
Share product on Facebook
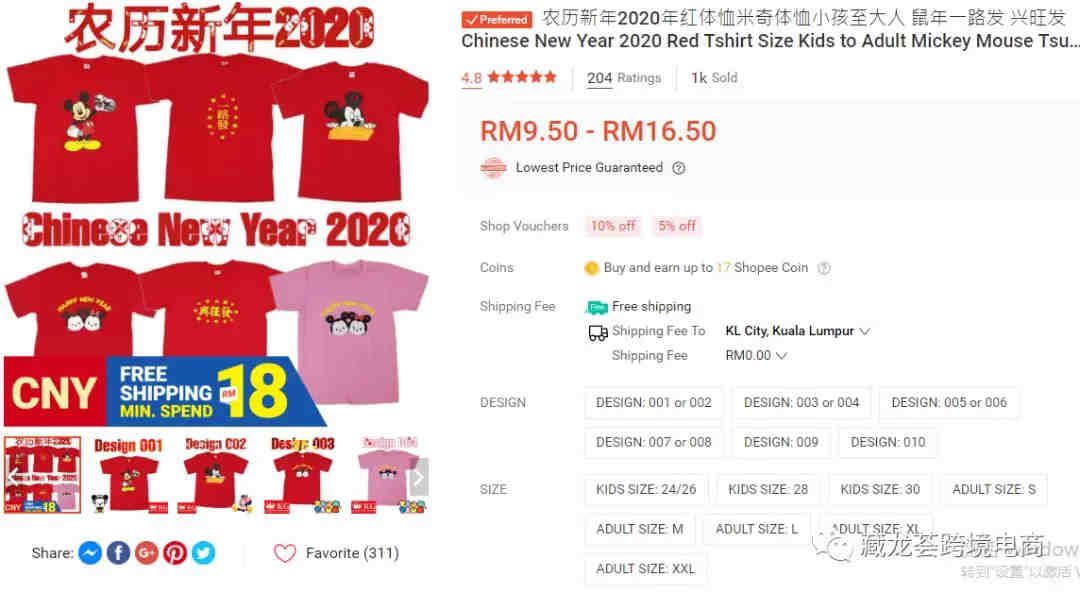coord(118,553)
